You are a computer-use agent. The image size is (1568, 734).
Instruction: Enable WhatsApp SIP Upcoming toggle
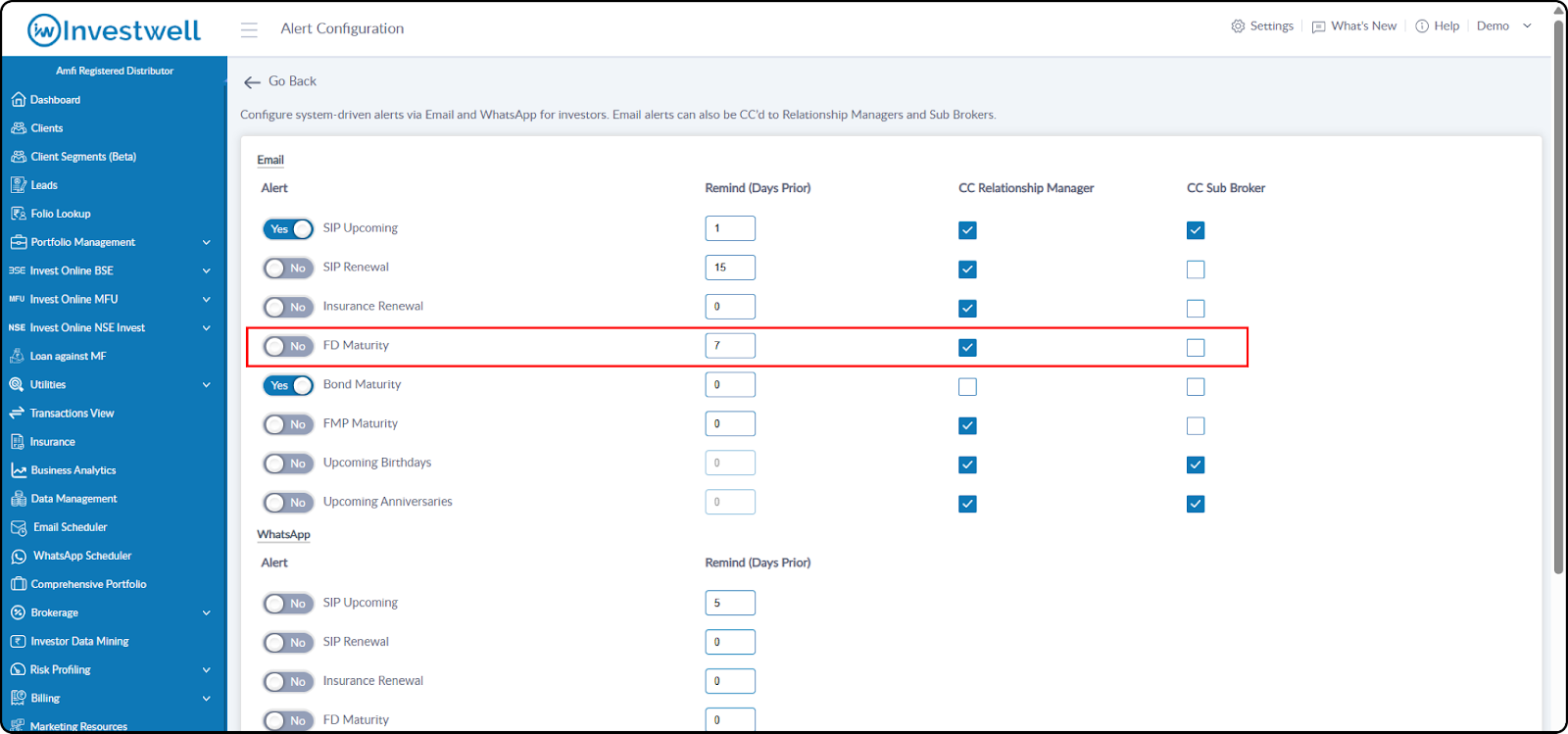tap(288, 604)
